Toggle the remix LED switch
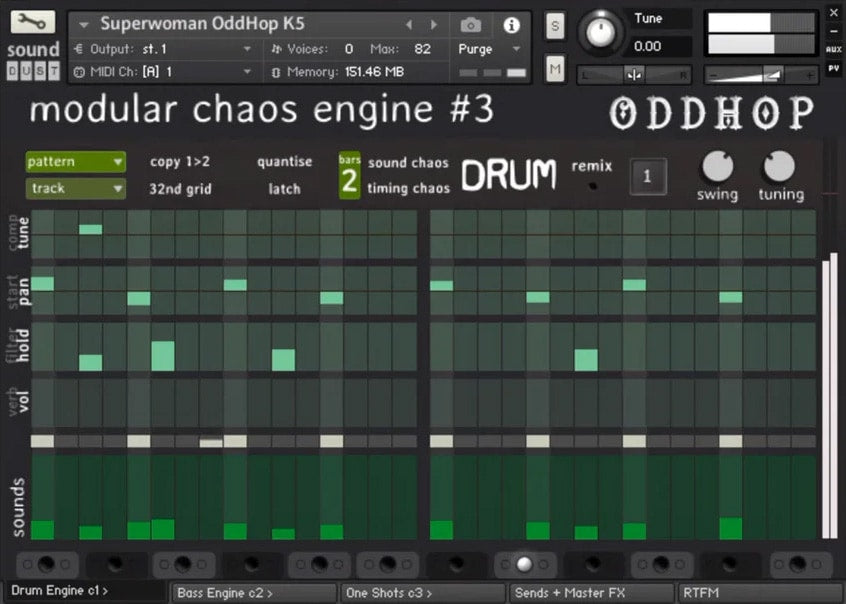 (592, 186)
